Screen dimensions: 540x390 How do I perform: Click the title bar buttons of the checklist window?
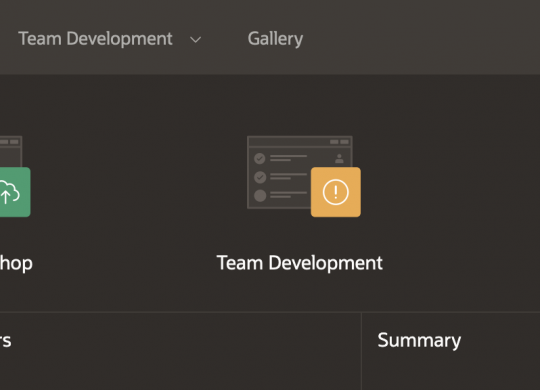tap(339, 142)
